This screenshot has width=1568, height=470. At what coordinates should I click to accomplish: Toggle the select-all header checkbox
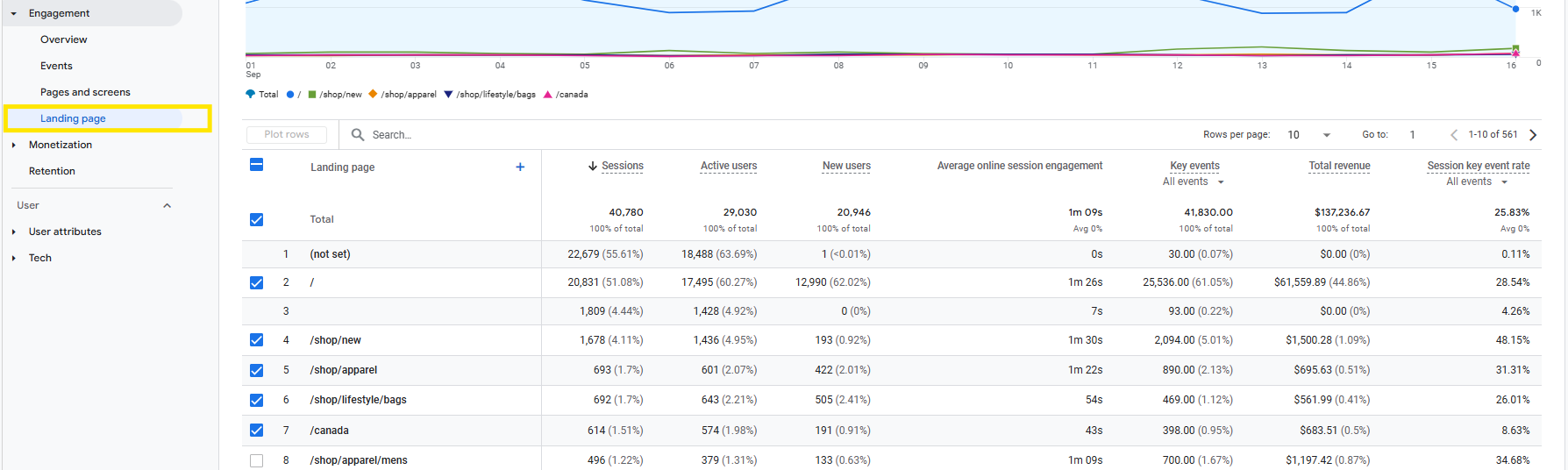(x=257, y=165)
